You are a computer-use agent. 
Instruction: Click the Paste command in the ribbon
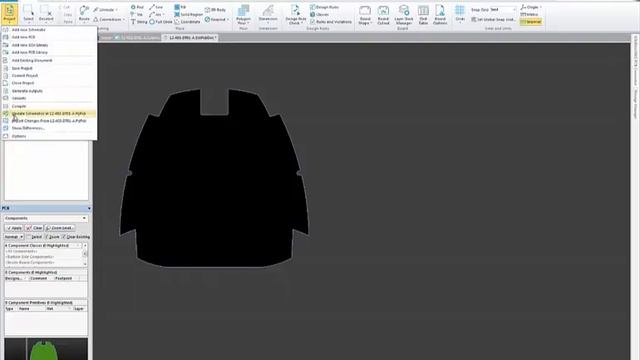point(68,22)
